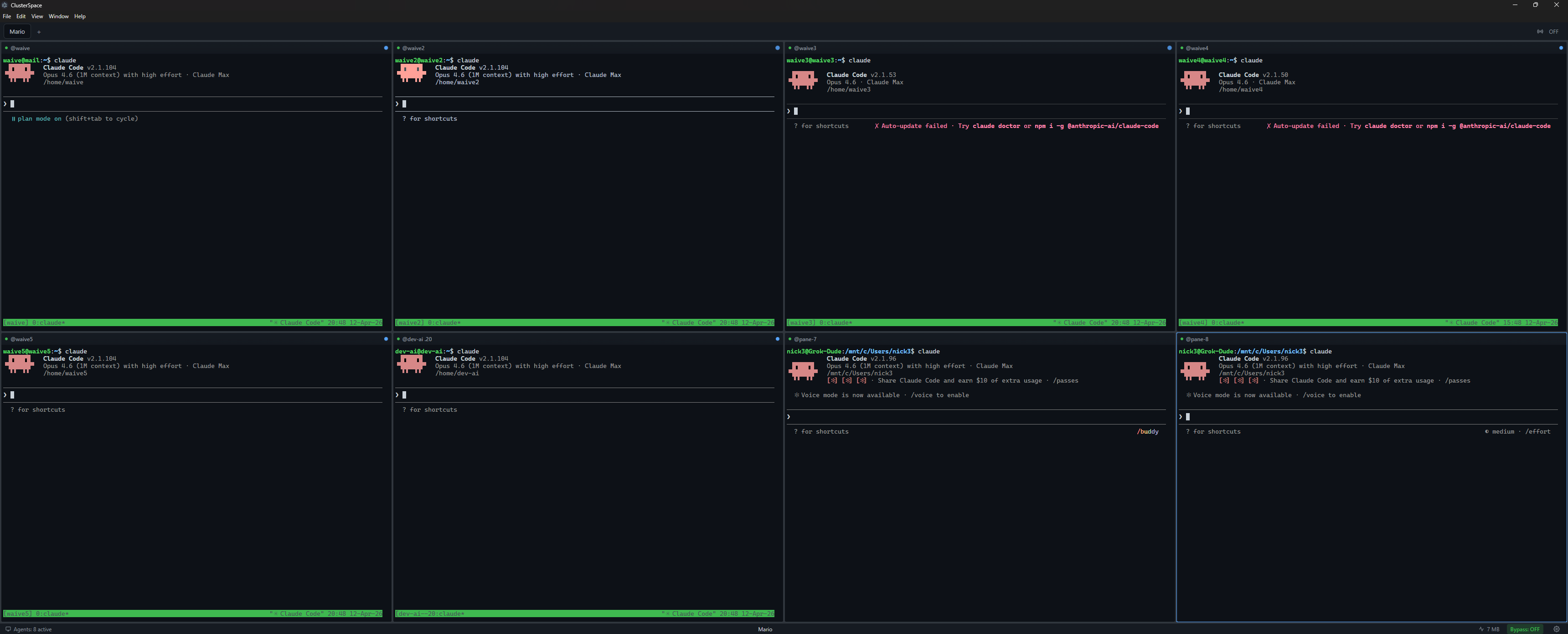Click green status dot beside @pane-7
The width and height of the screenshot is (1568, 634).
[789, 339]
